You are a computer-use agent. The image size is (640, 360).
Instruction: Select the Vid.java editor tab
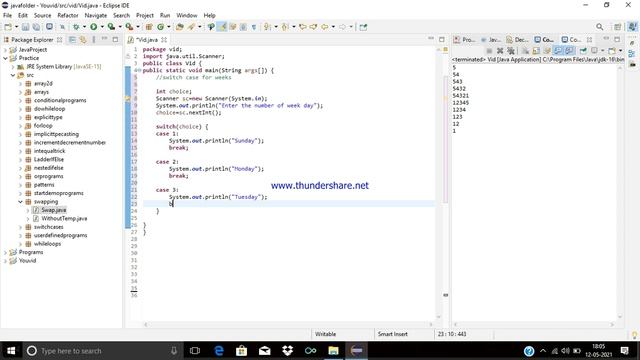point(147,40)
